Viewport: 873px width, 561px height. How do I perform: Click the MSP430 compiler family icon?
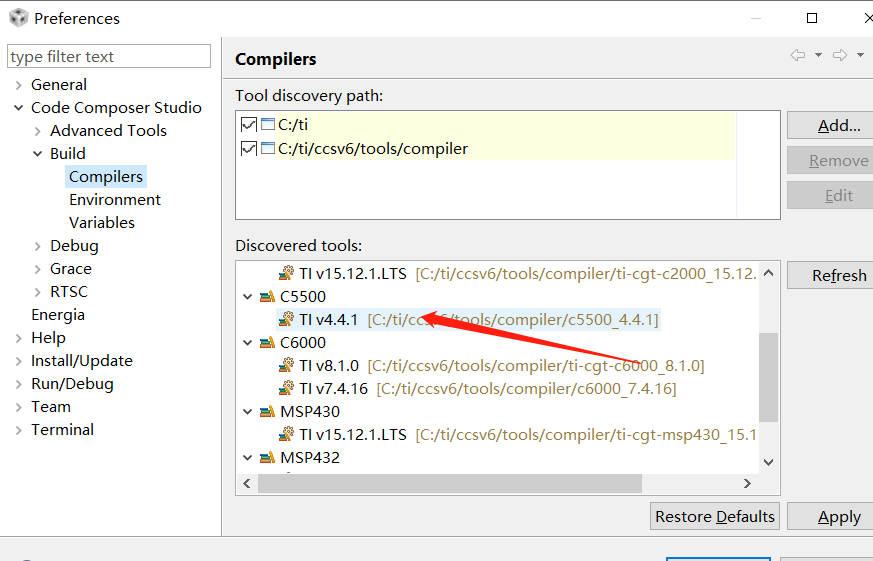267,412
